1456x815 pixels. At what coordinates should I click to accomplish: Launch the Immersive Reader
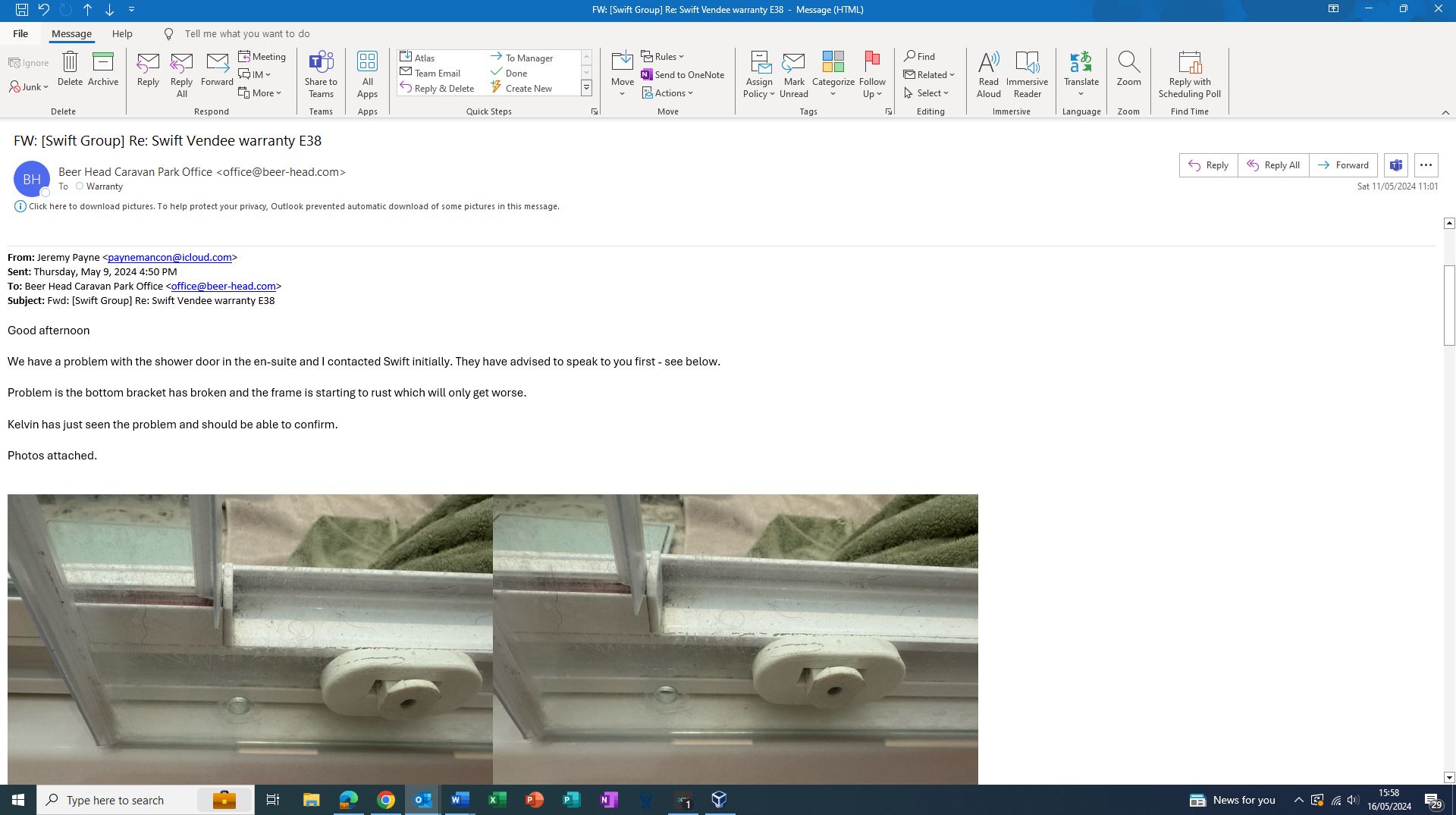(x=1027, y=74)
